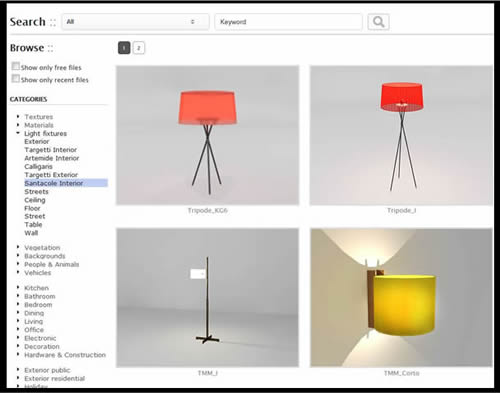Open the Calligaris subcategory
This screenshot has height=393, width=500.
point(38,166)
